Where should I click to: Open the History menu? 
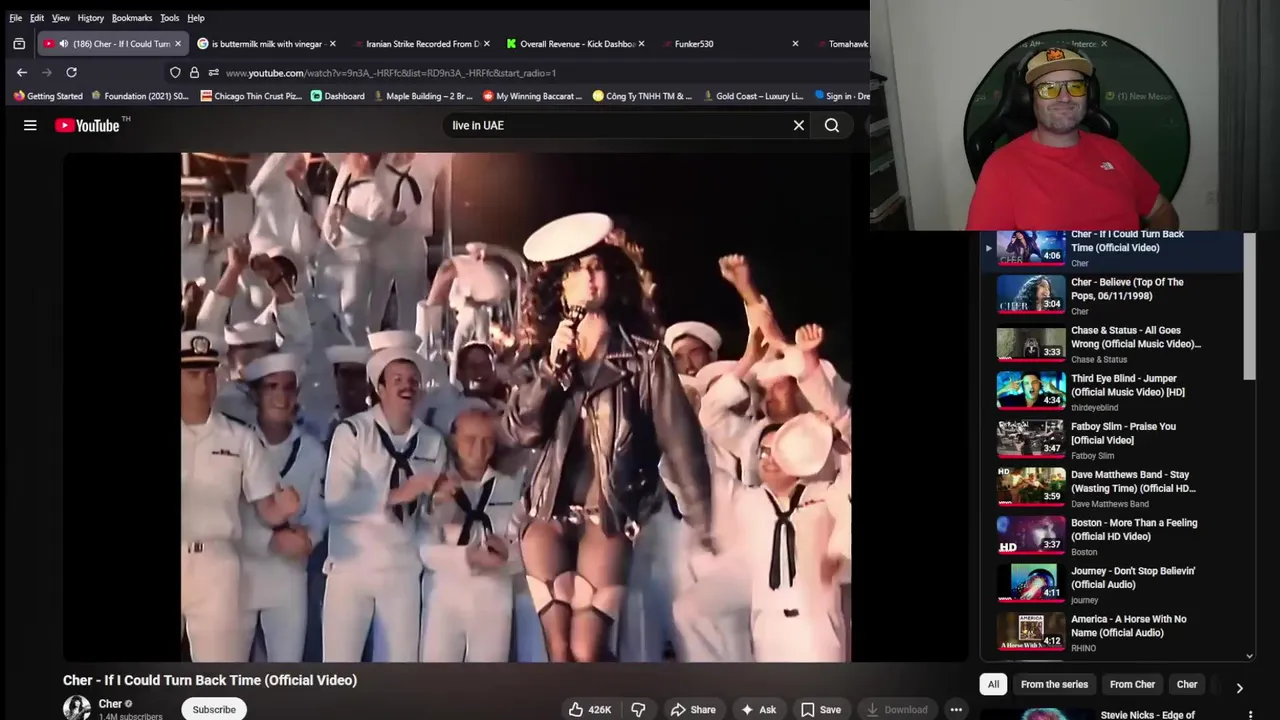click(x=90, y=18)
